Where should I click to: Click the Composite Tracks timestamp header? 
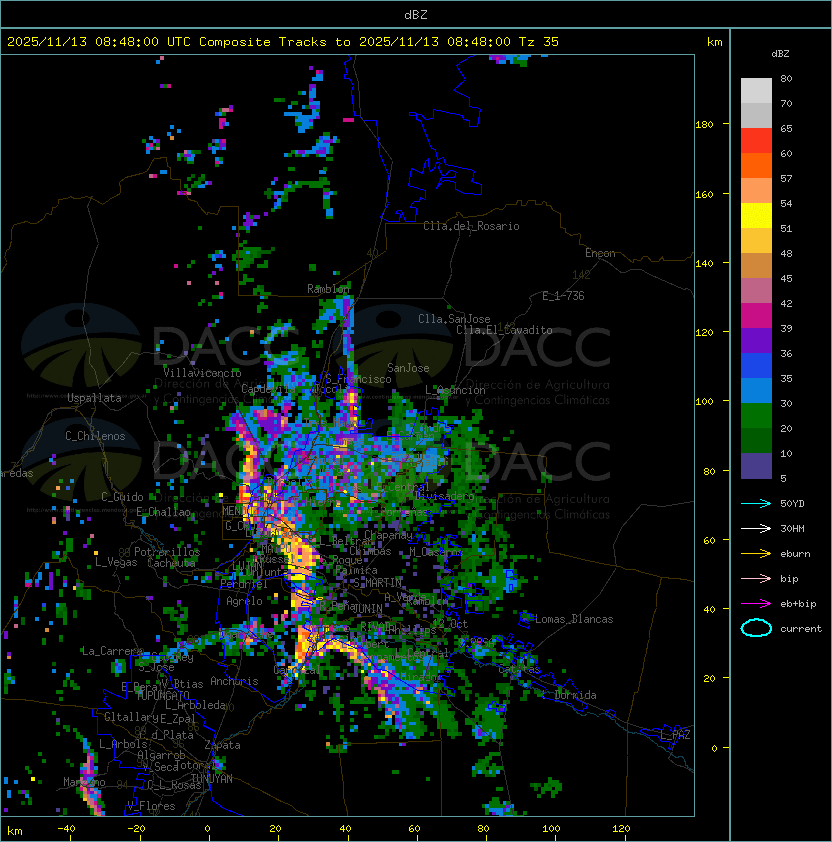coord(283,42)
